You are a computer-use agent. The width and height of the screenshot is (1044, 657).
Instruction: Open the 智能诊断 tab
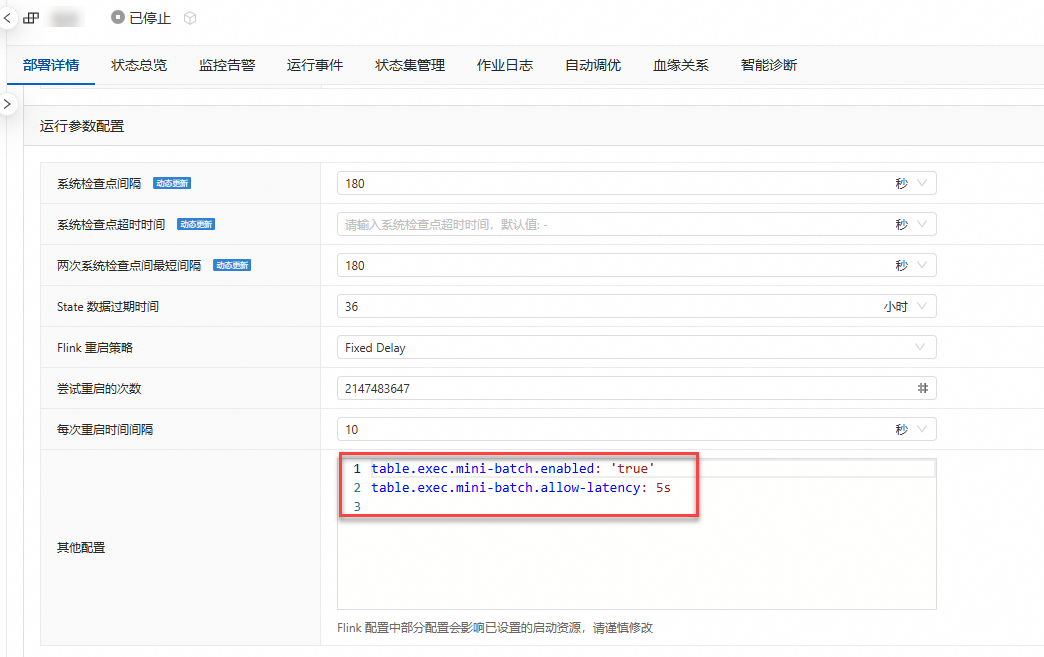(x=768, y=65)
